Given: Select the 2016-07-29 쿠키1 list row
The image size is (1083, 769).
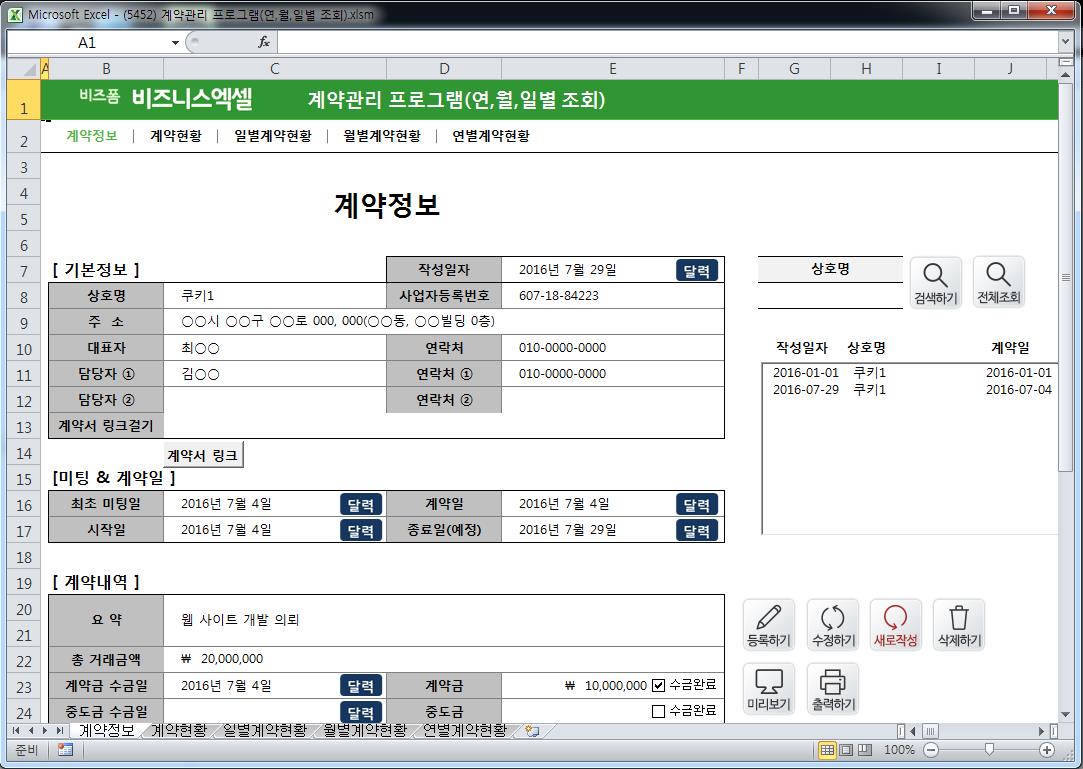Looking at the screenshot, I should (912, 390).
